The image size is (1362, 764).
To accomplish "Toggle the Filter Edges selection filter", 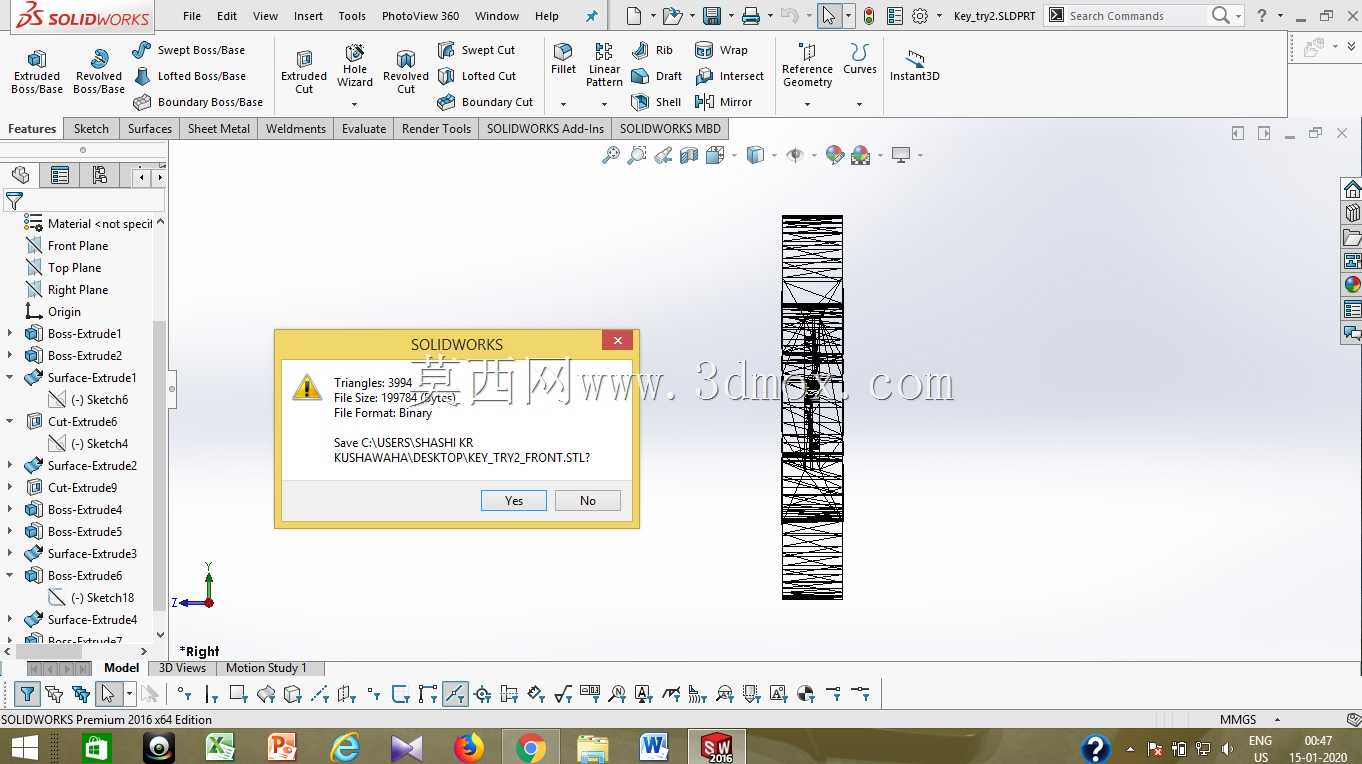I will (211, 694).
